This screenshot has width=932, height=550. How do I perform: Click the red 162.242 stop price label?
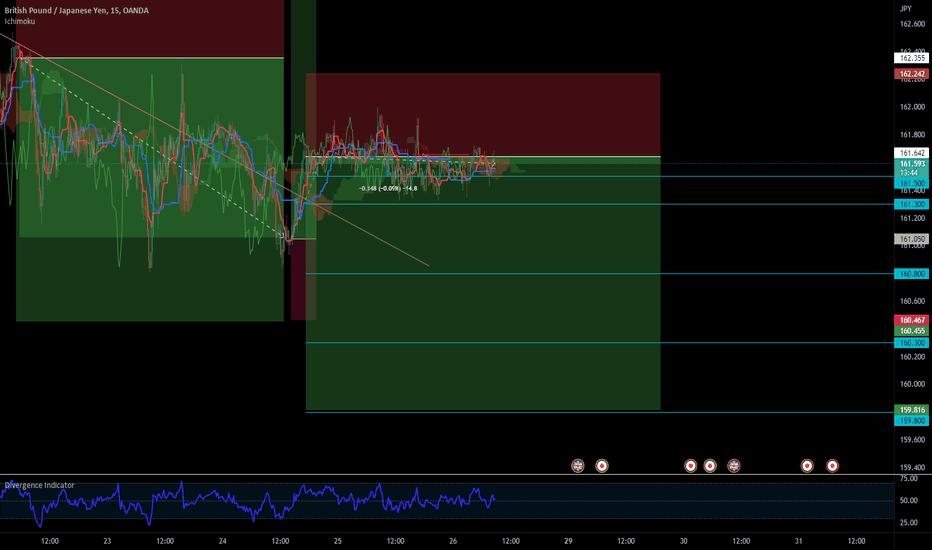(912, 74)
